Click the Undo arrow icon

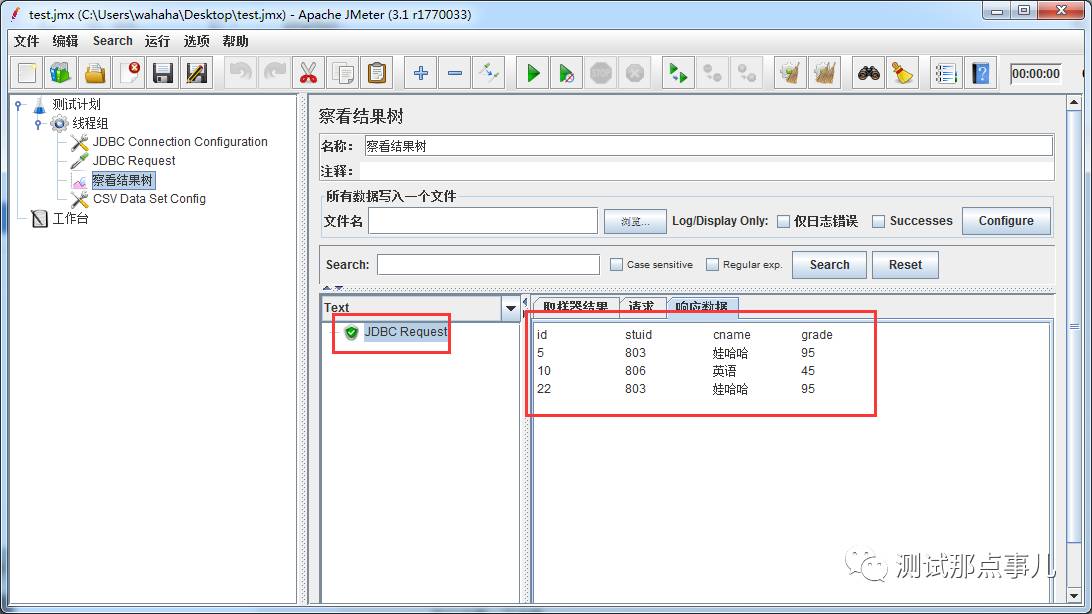point(241,73)
